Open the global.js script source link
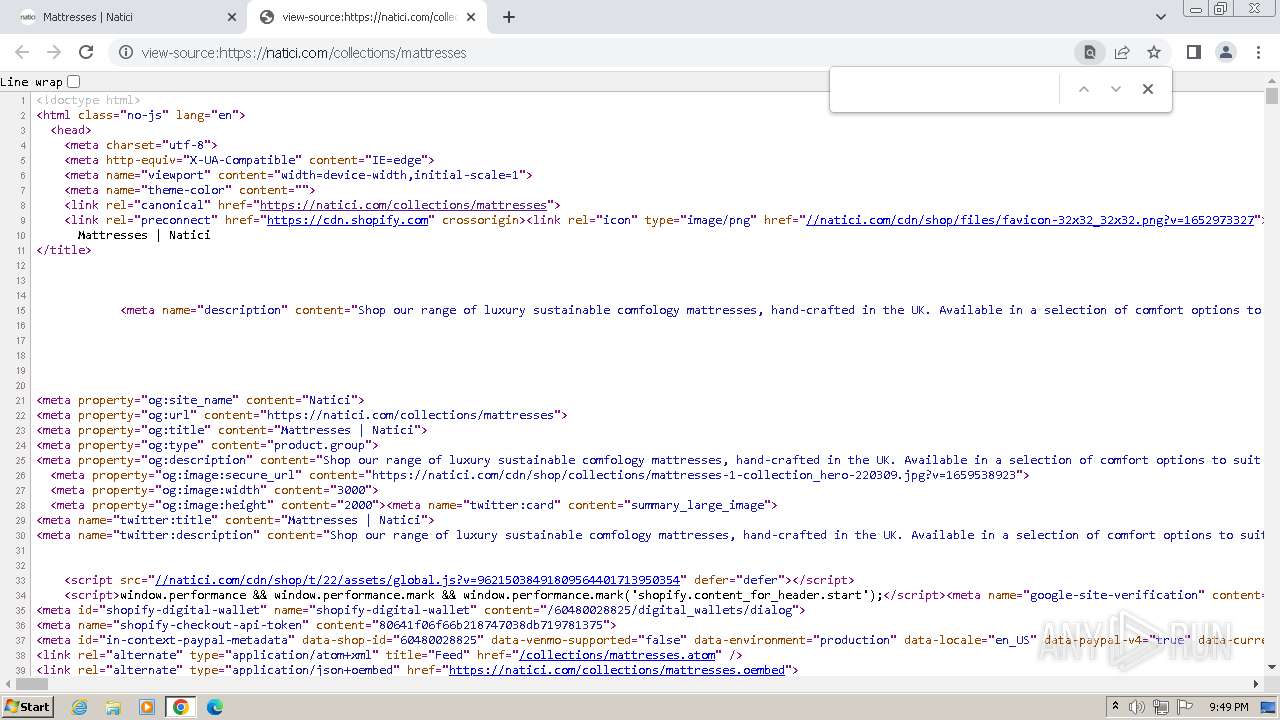1280x720 pixels. pos(417,580)
